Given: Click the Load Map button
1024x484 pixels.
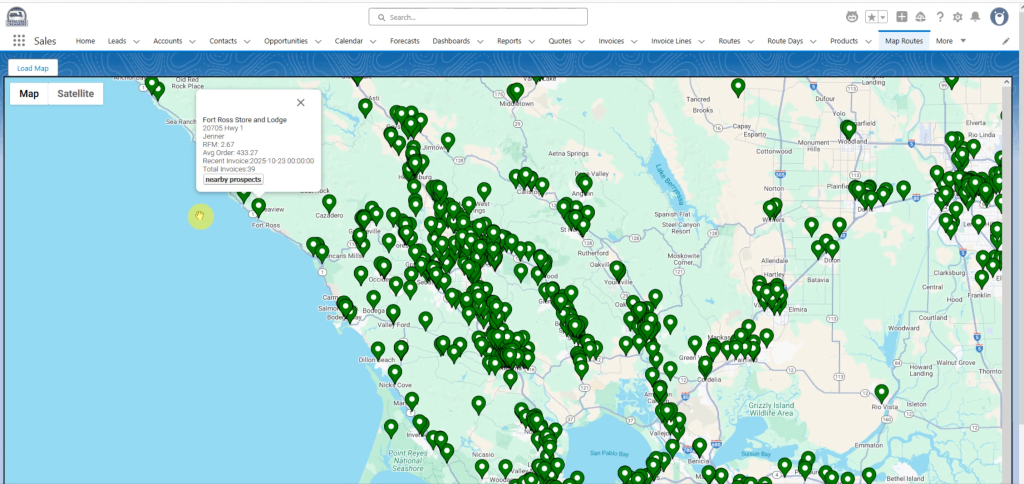Looking at the screenshot, I should (x=33, y=68).
